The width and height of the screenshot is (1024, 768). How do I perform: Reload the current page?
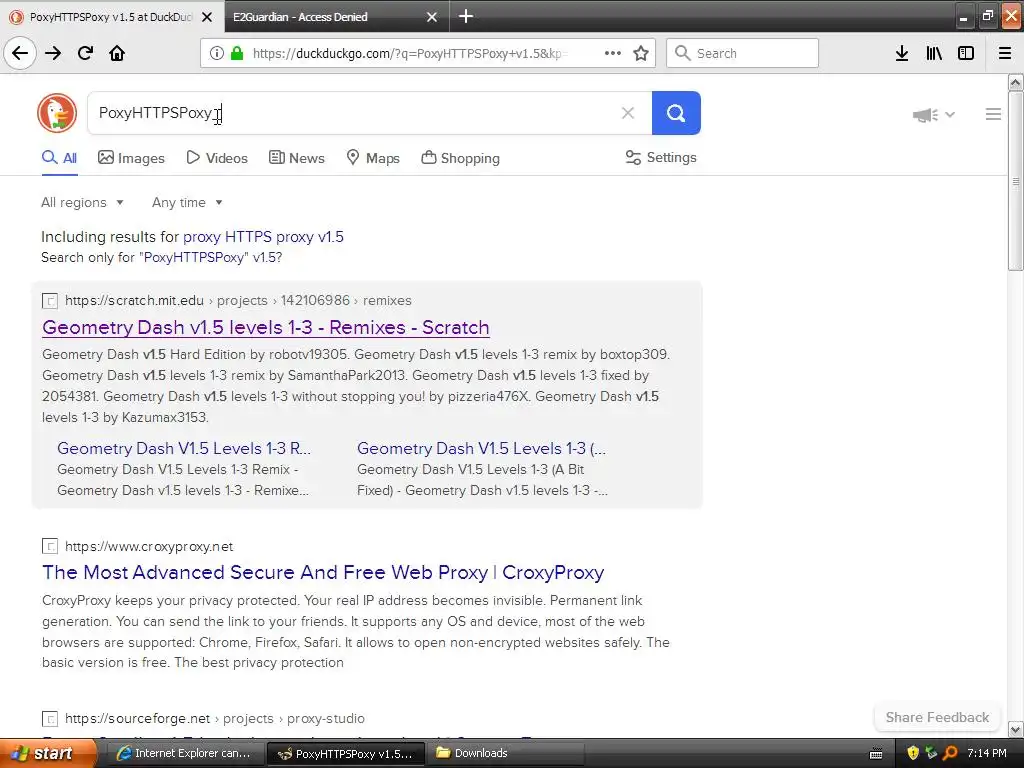85,53
